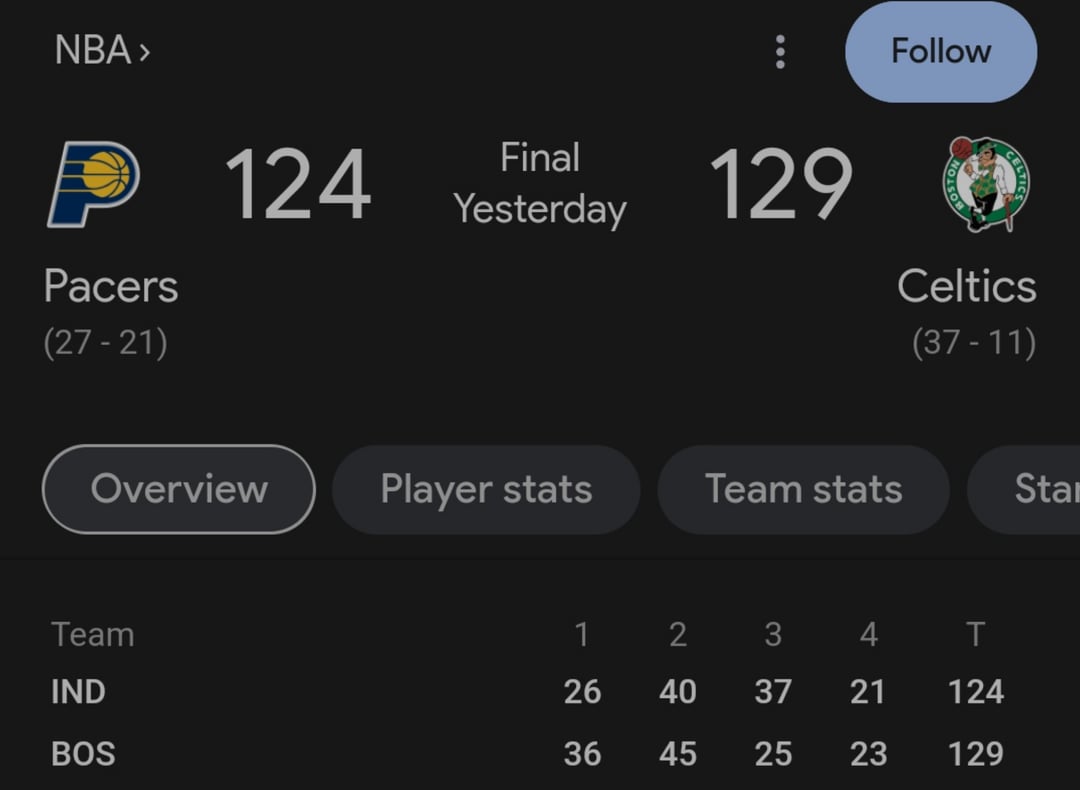The height and width of the screenshot is (790, 1080).
Task: Open the three-dot more options menu
Action: [780, 52]
